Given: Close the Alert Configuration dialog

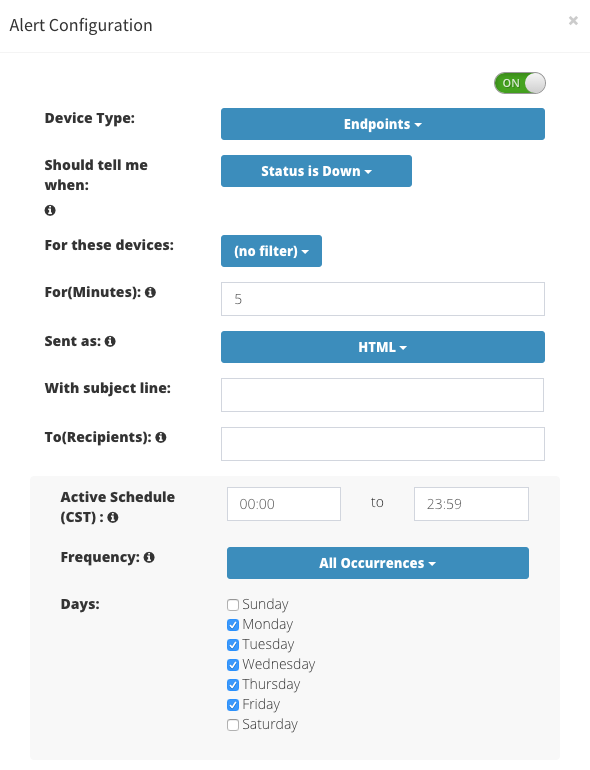Looking at the screenshot, I should [573, 21].
